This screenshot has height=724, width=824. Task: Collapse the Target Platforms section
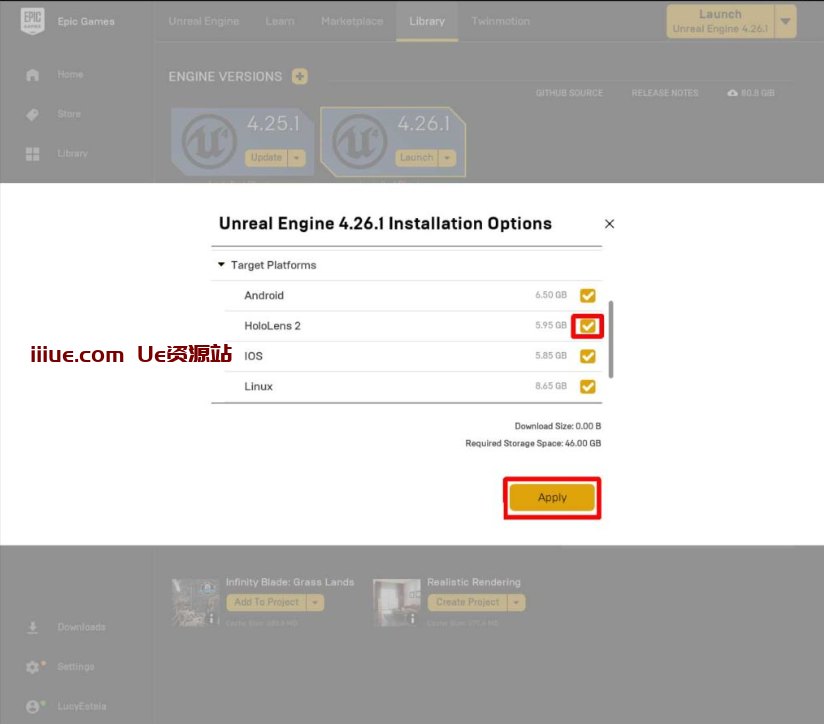coord(221,266)
